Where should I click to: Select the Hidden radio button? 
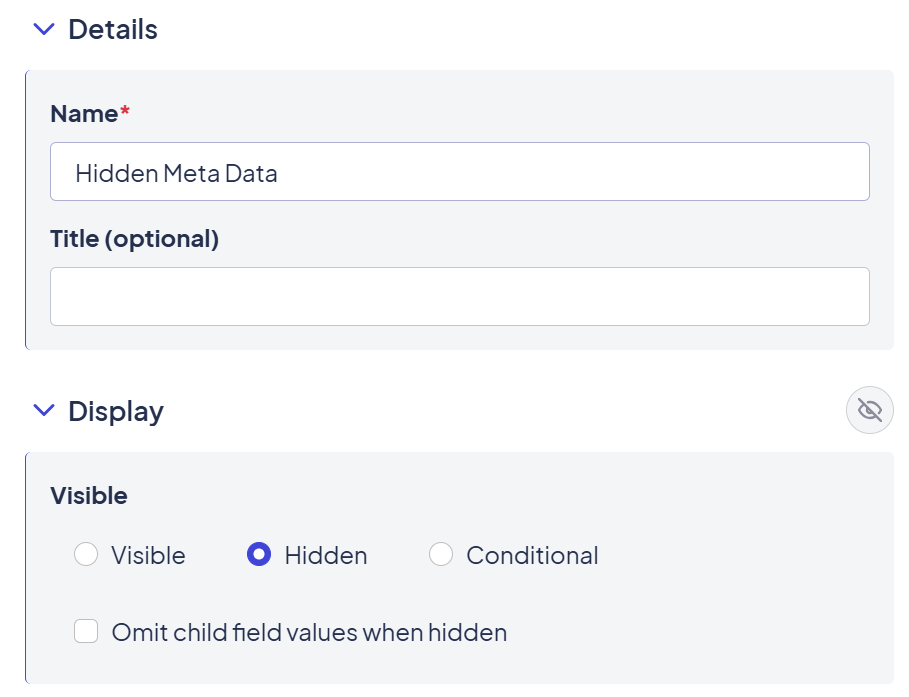coord(259,555)
